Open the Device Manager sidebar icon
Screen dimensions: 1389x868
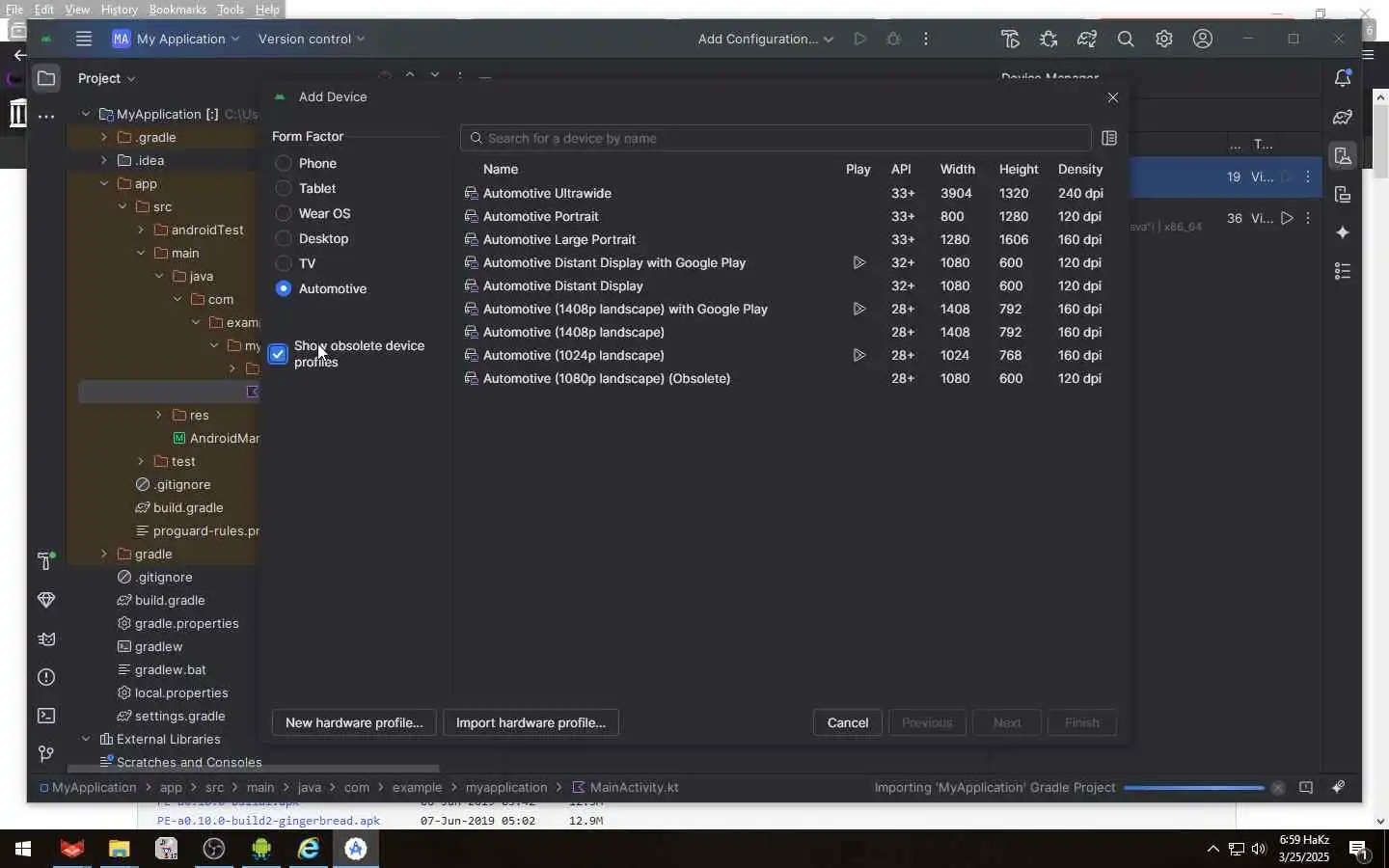click(1343, 156)
